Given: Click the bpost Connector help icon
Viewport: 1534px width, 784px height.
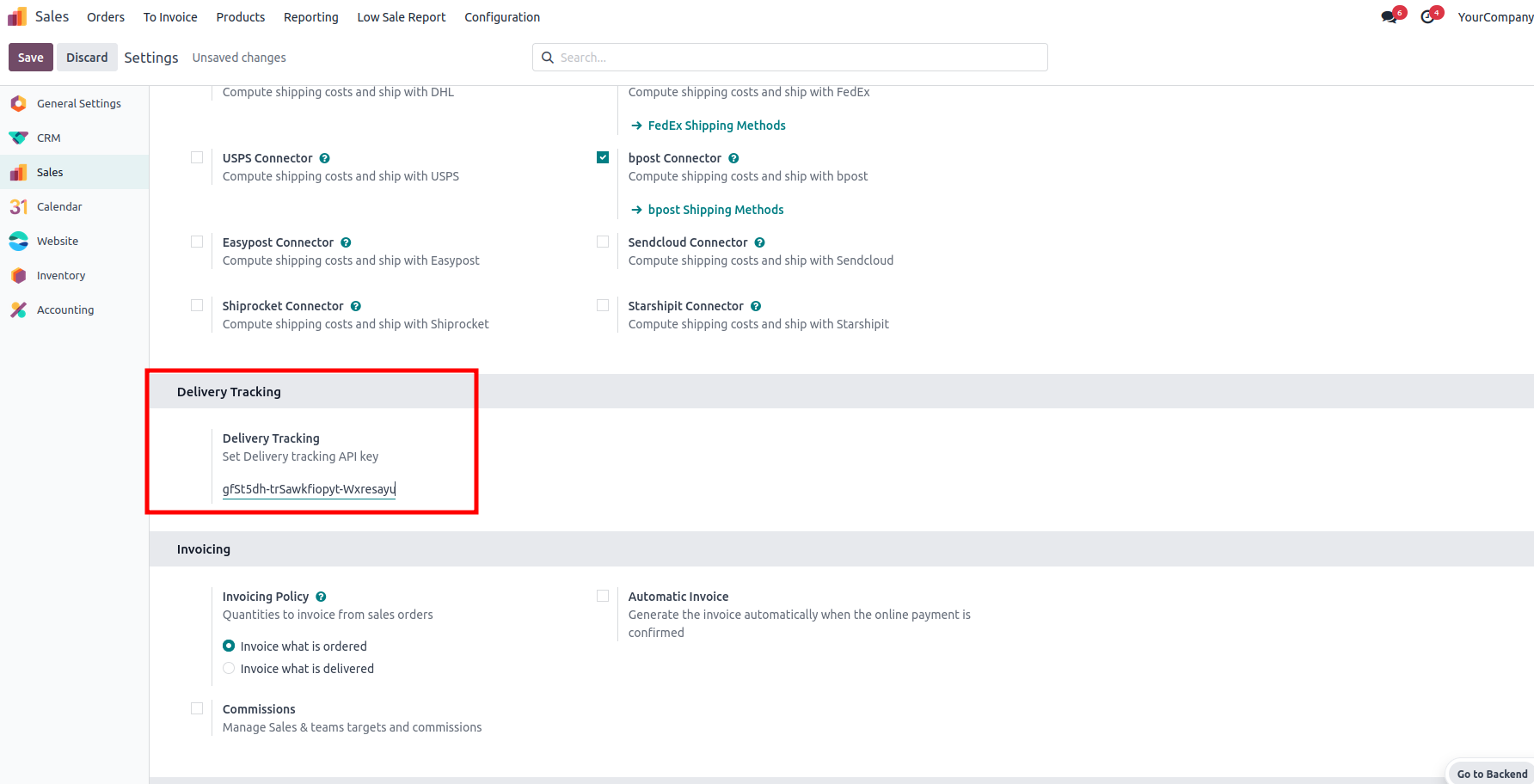Looking at the screenshot, I should coord(733,158).
